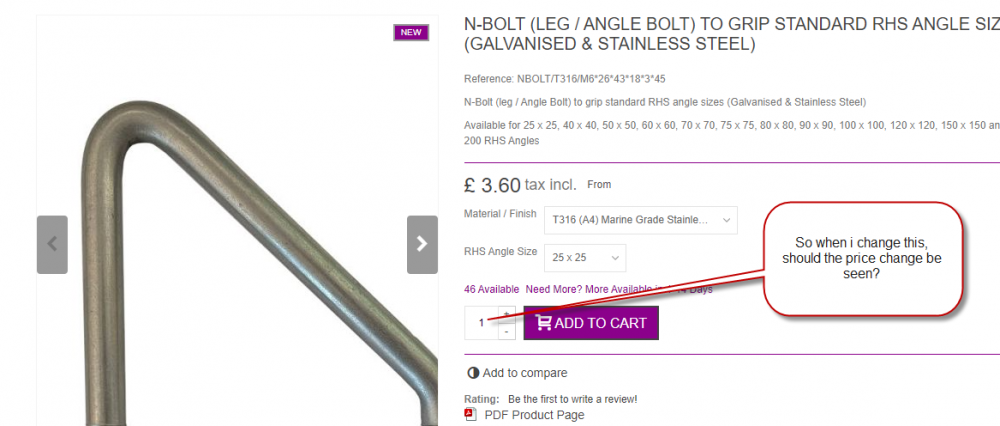The height and width of the screenshot is (426, 1000).
Task: Decrease quantity with the minus stepper
Action: point(506,332)
